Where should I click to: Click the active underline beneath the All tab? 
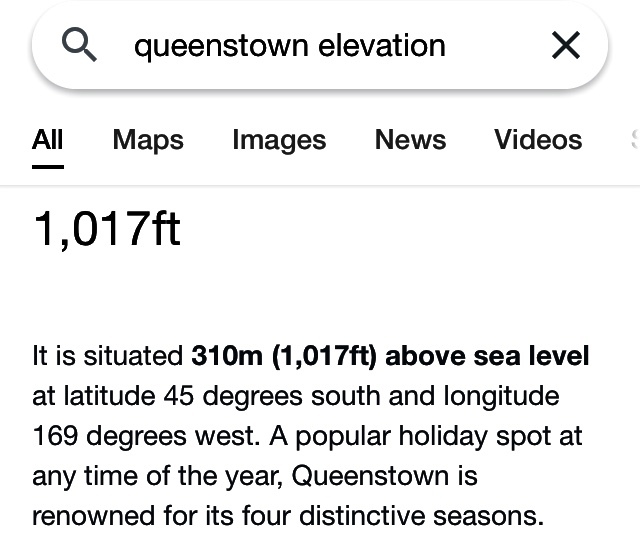47,166
